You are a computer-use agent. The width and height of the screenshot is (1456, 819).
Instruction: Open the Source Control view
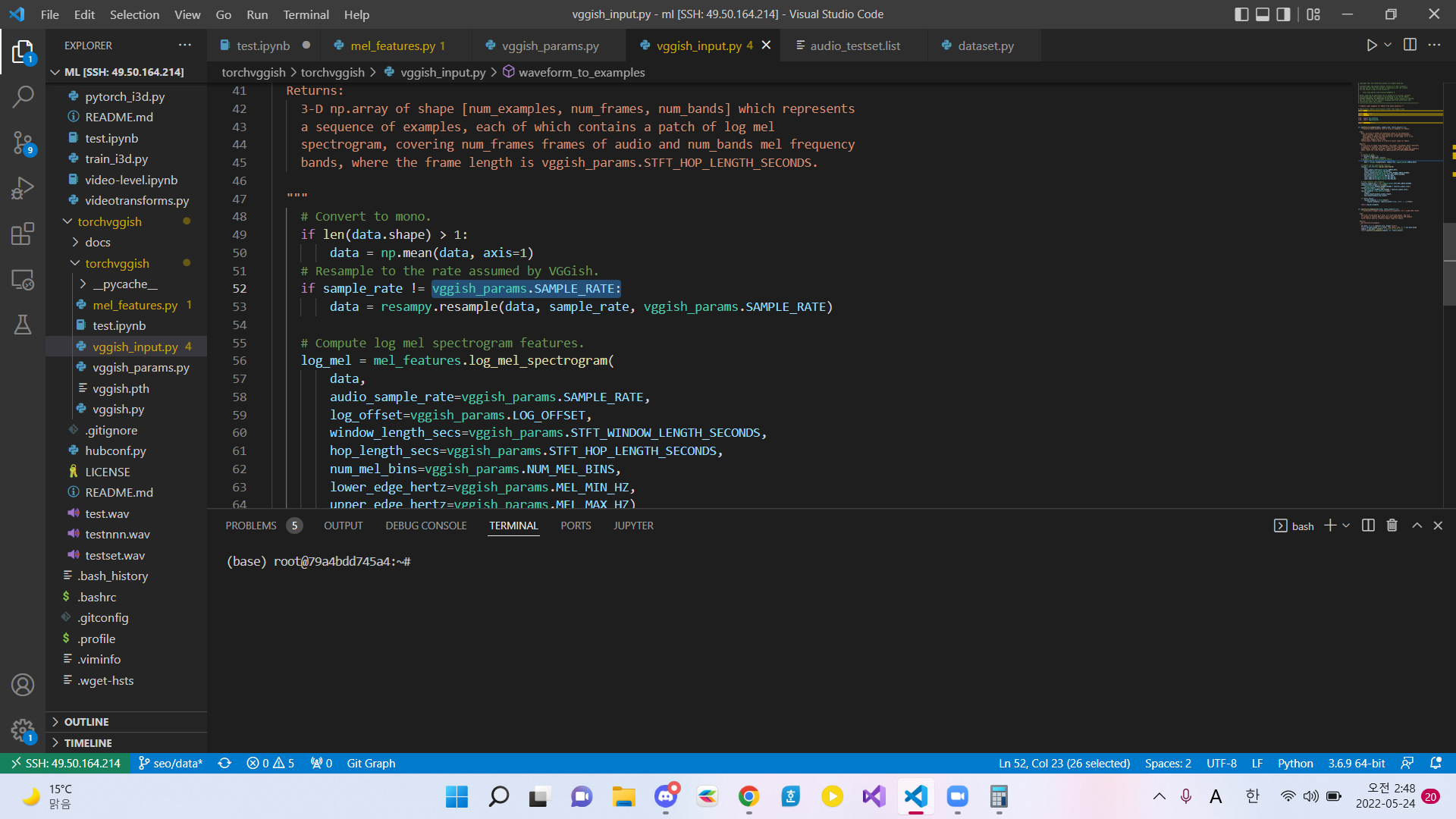coord(23,143)
